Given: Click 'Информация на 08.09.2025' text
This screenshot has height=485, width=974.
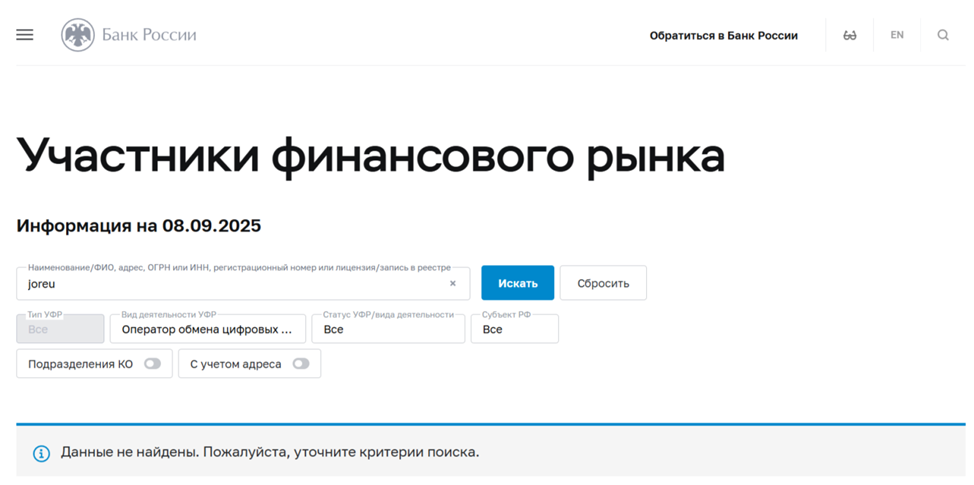Looking at the screenshot, I should click(139, 226).
